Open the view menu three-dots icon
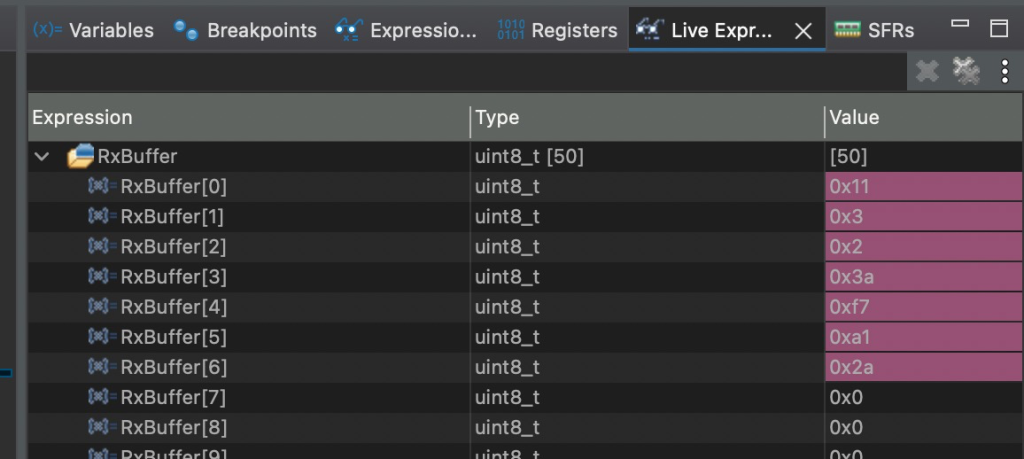Screen dimensions: 1024x459 click(1004, 70)
